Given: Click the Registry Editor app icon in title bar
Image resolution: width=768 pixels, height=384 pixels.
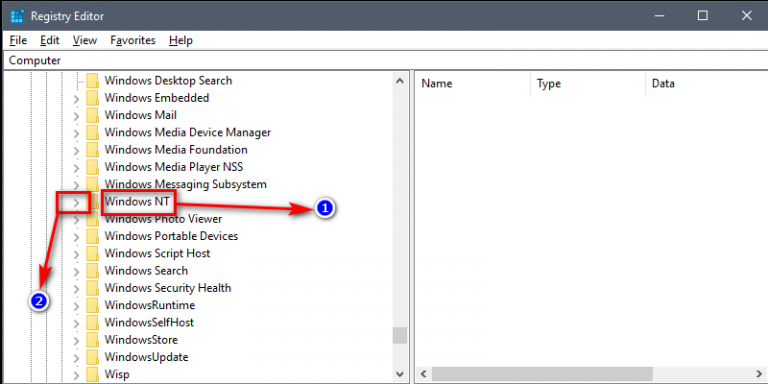Looking at the screenshot, I should (17, 16).
